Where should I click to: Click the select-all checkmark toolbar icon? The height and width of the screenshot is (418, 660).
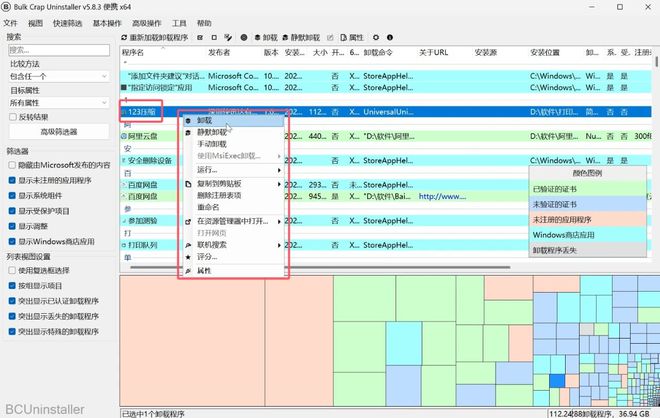pyautogui.click(x=200, y=37)
